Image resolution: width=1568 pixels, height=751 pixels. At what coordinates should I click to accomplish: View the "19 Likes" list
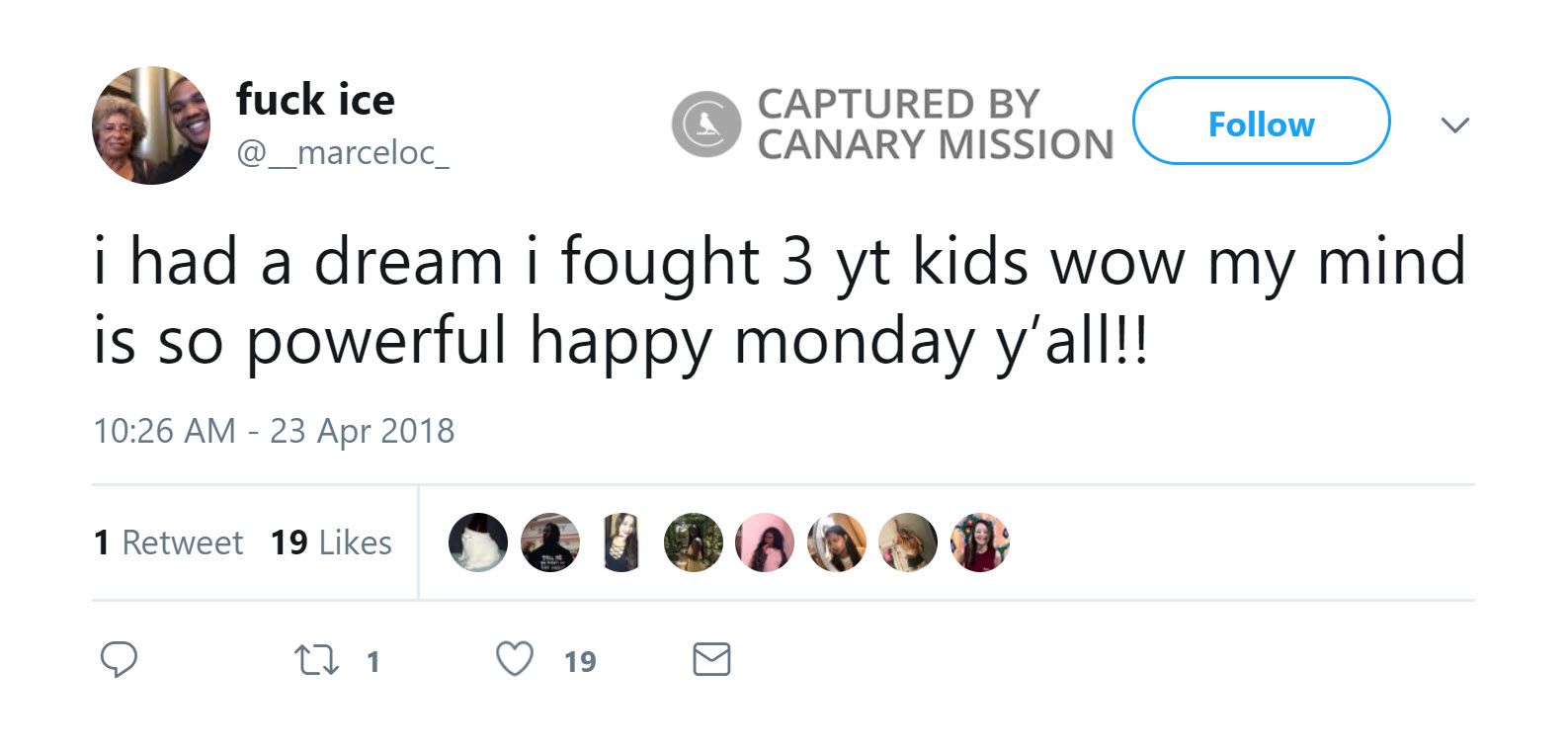(x=331, y=542)
